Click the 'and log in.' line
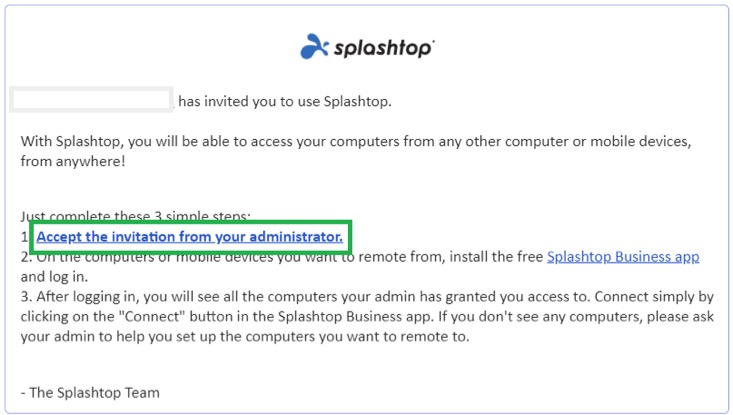Screen dimensions: 733x415 point(54,277)
